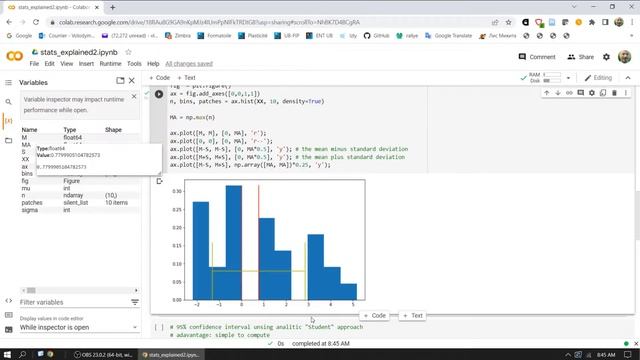This screenshot has height=360, width=640.
Task: Open Colab account avatar
Action: 624,57
